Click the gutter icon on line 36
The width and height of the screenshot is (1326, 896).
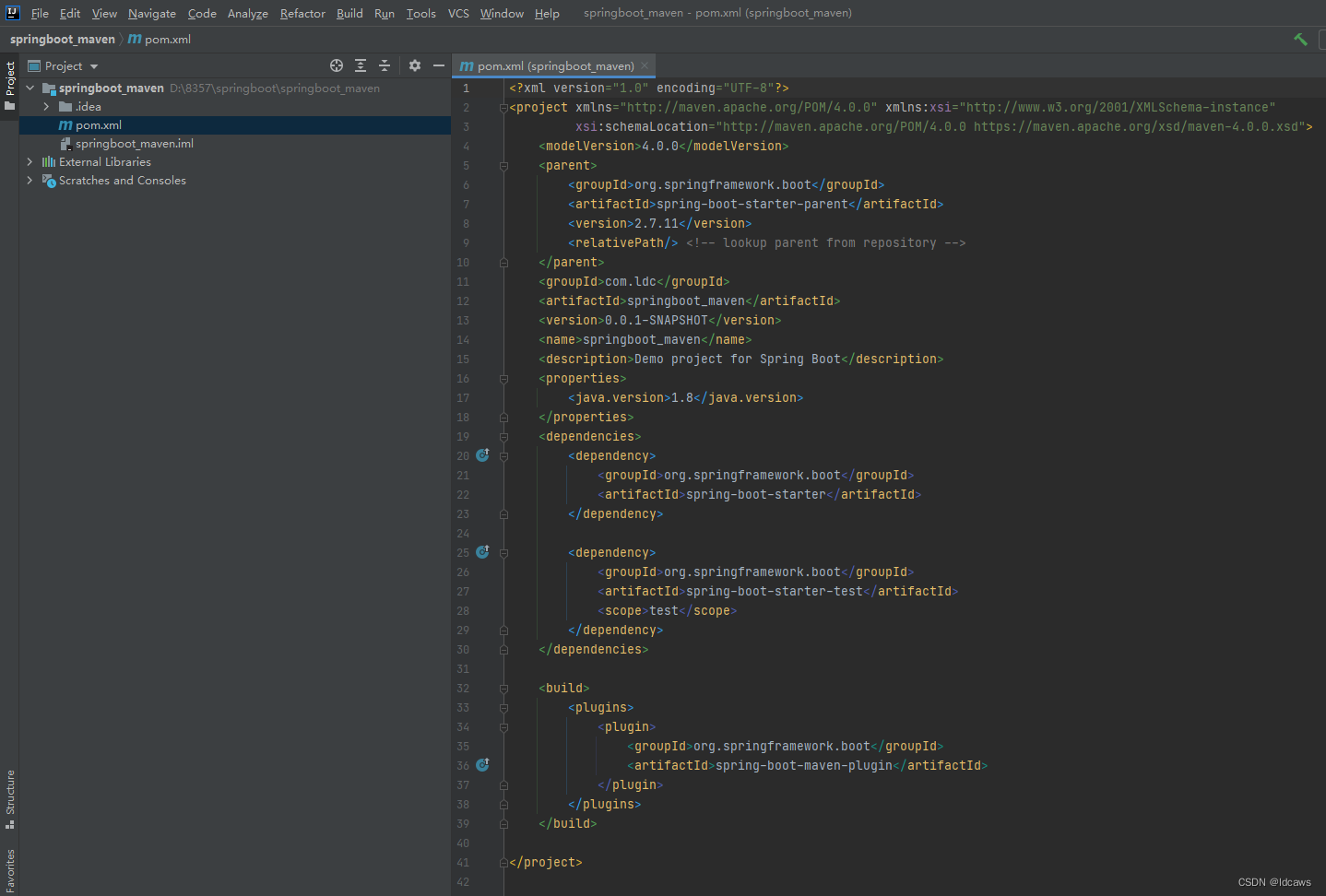pos(482,765)
